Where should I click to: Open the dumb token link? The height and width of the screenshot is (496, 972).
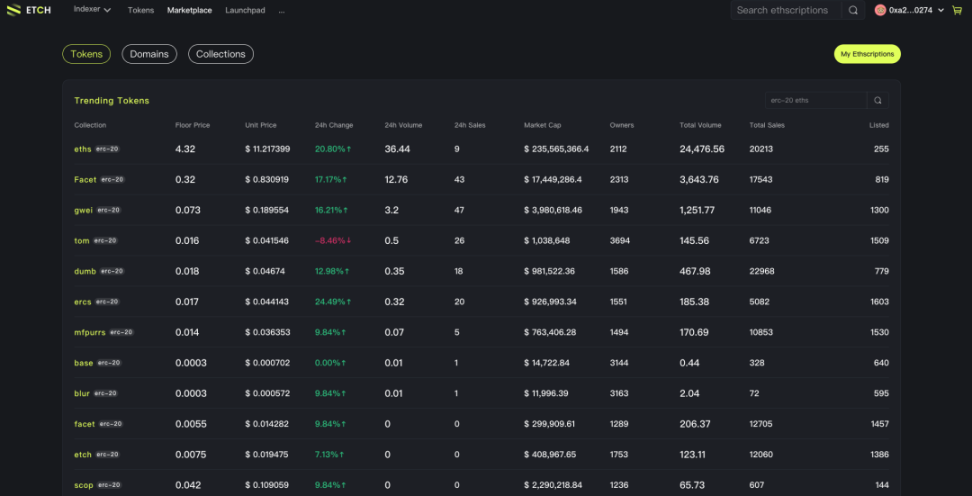tap(84, 271)
